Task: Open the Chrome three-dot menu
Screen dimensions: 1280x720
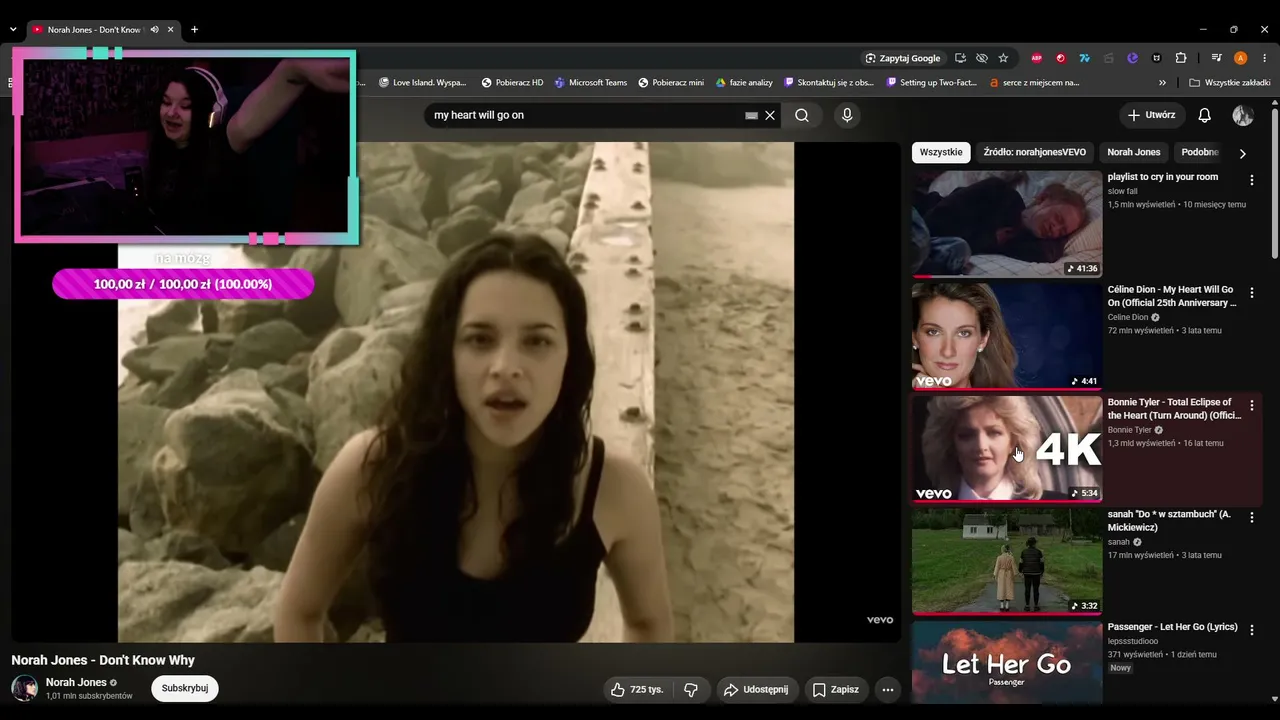Action: click(1264, 58)
